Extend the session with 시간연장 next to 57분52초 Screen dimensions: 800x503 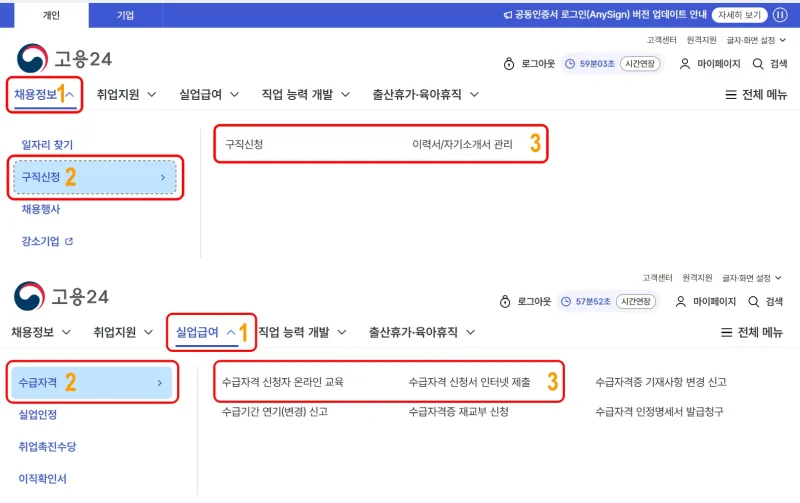(636, 301)
